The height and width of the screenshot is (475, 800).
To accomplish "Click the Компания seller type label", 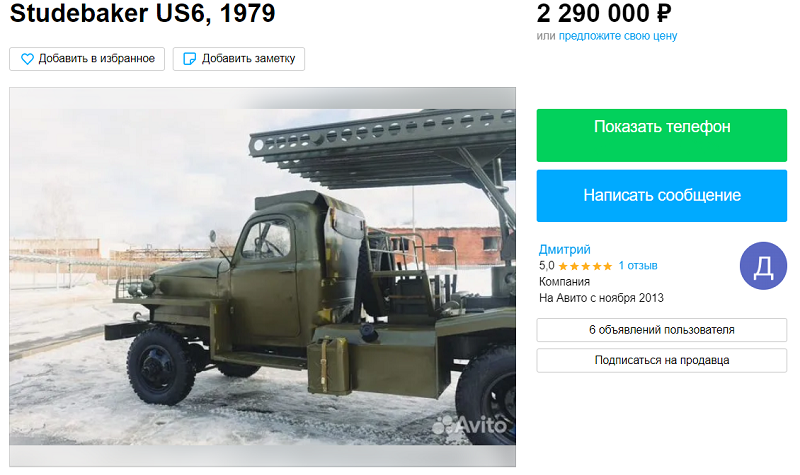I will coord(564,282).
